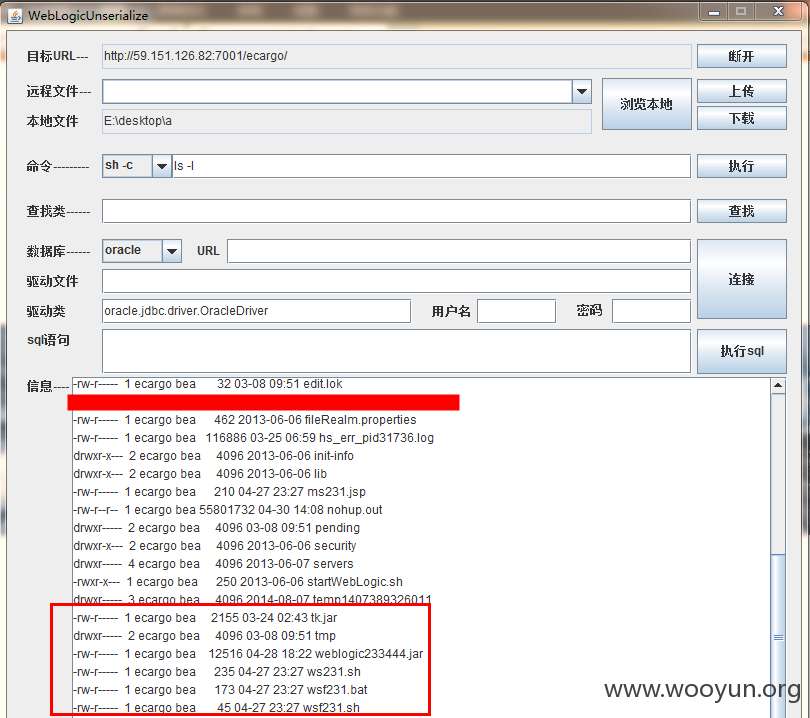Click the fileRealm.properties output line
This screenshot has height=718, width=810.
(244, 420)
